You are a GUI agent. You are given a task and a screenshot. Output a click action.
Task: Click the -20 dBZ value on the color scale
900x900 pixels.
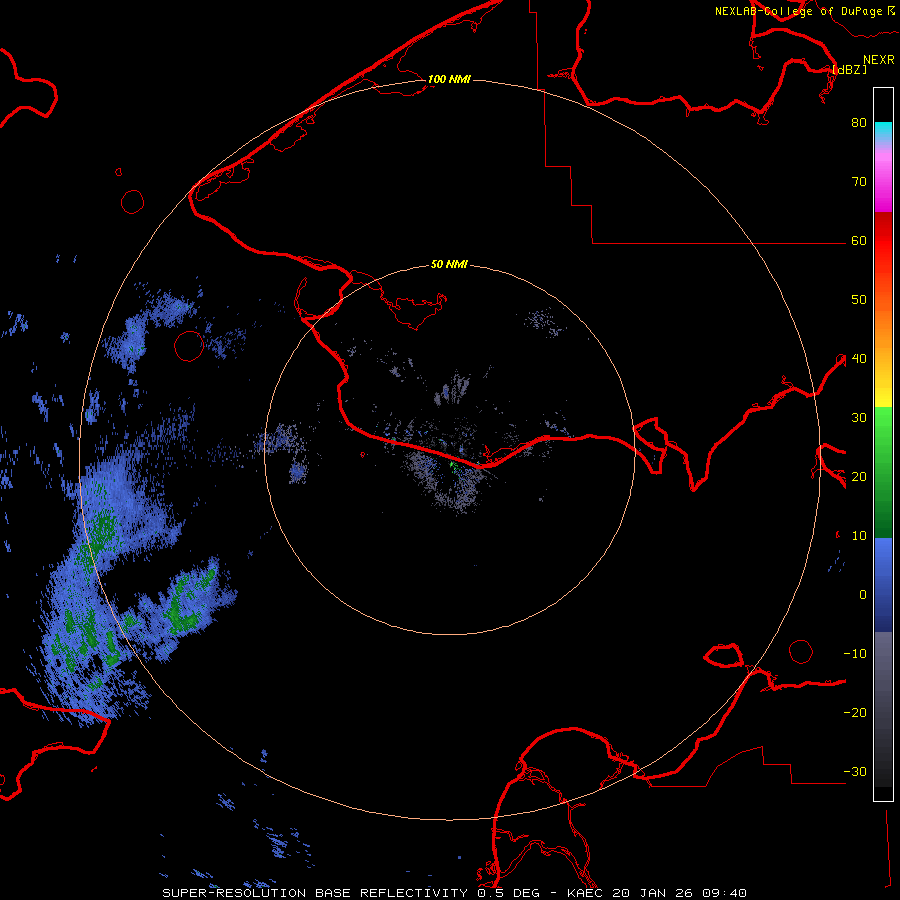(x=855, y=713)
